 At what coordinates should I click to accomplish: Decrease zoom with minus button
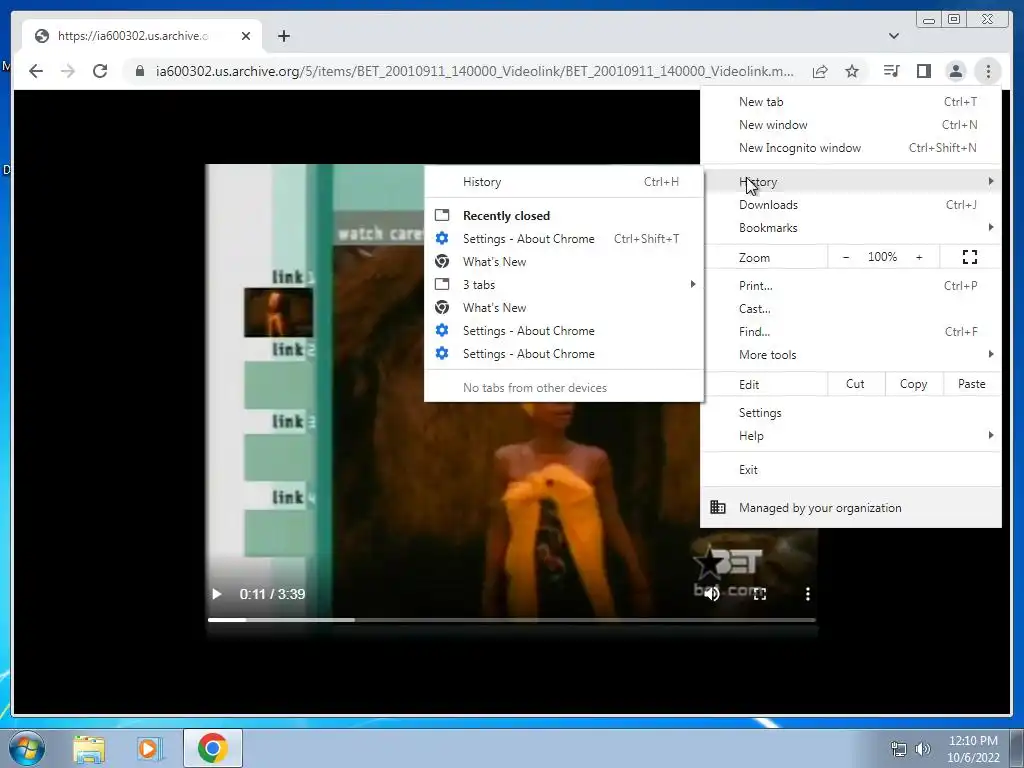(x=846, y=257)
